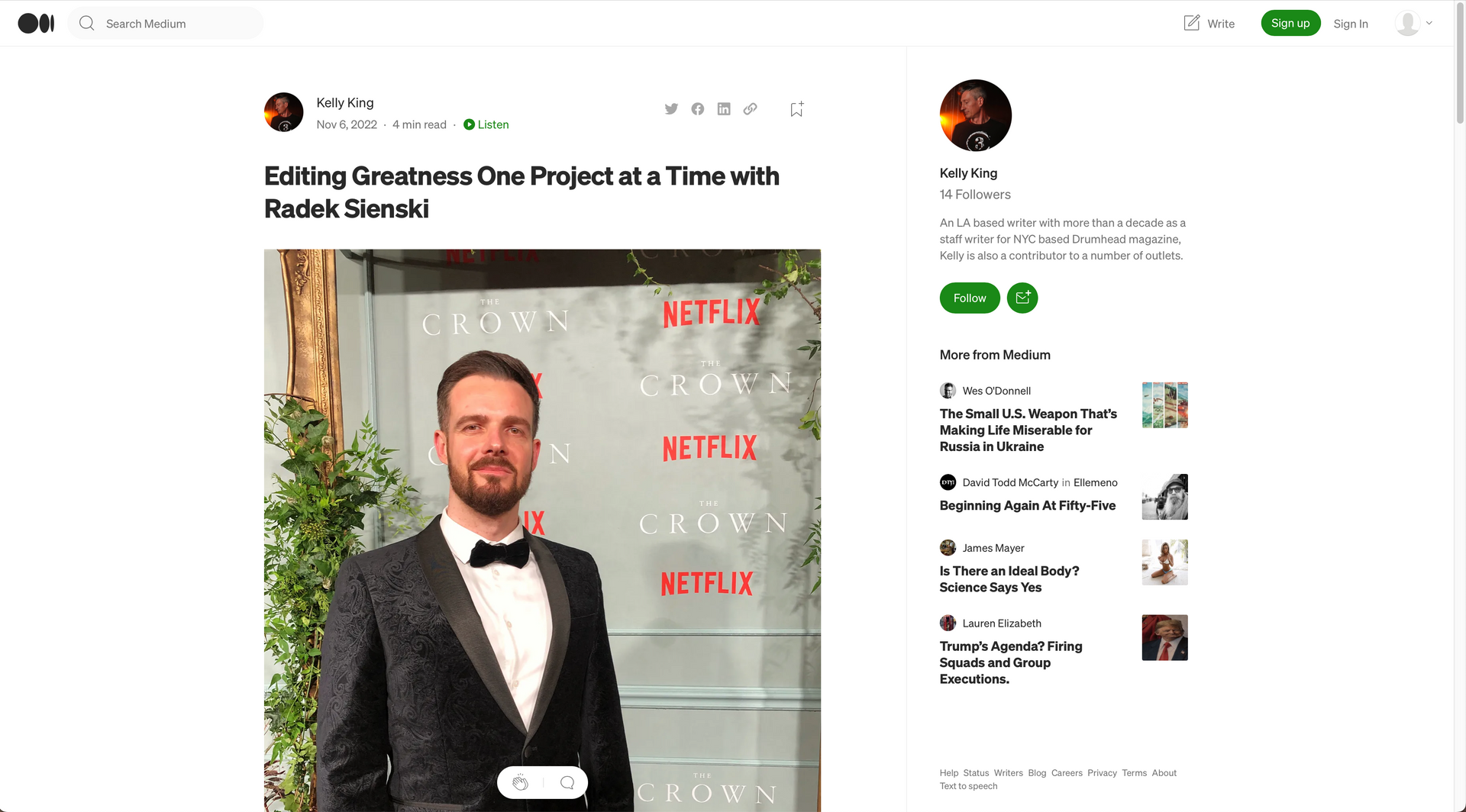Read Trump's Agenda article
Viewport: 1466px width, 812px height.
[x=1011, y=662]
